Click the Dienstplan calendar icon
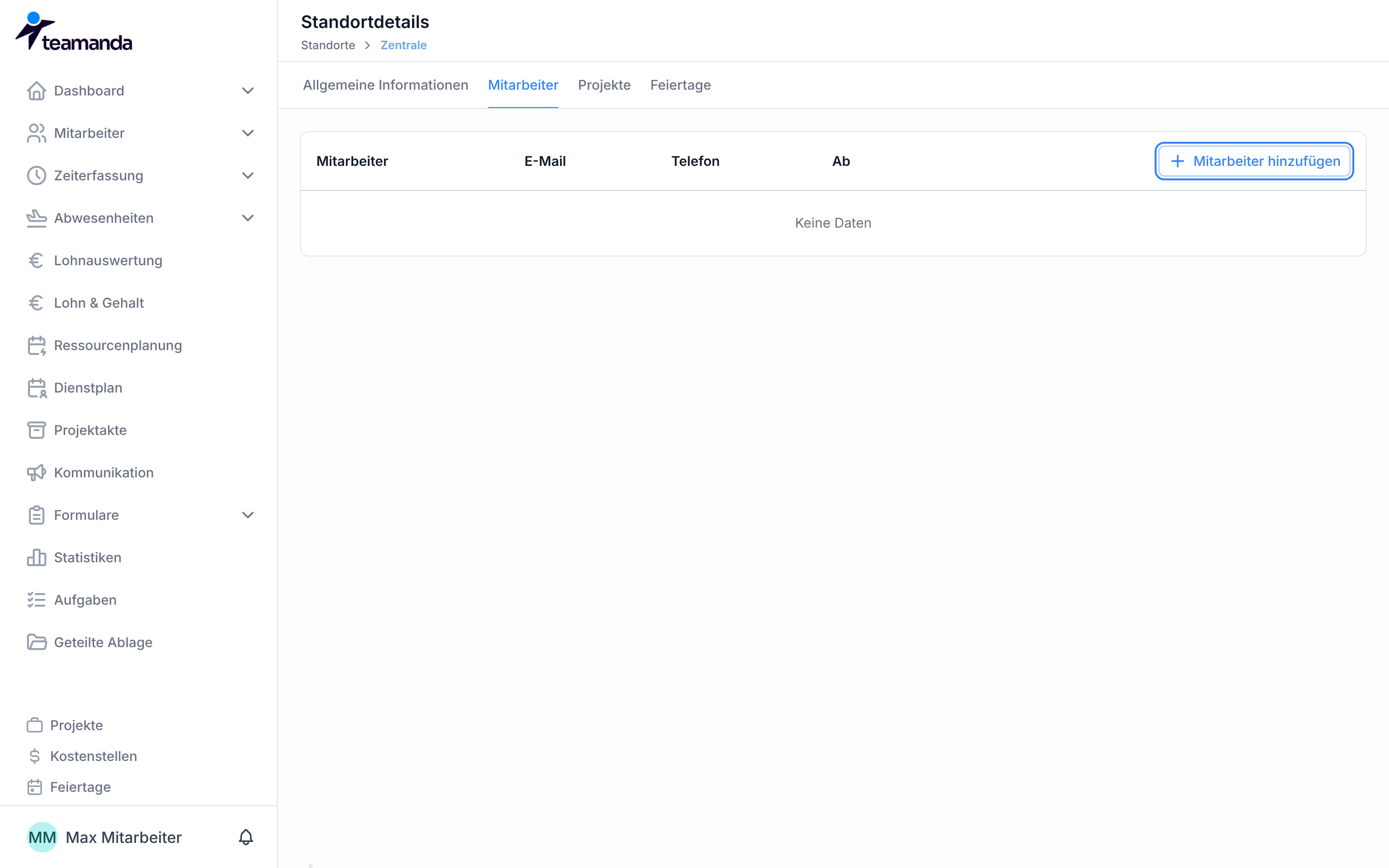Viewport: 1389px width, 868px height. coord(36,388)
